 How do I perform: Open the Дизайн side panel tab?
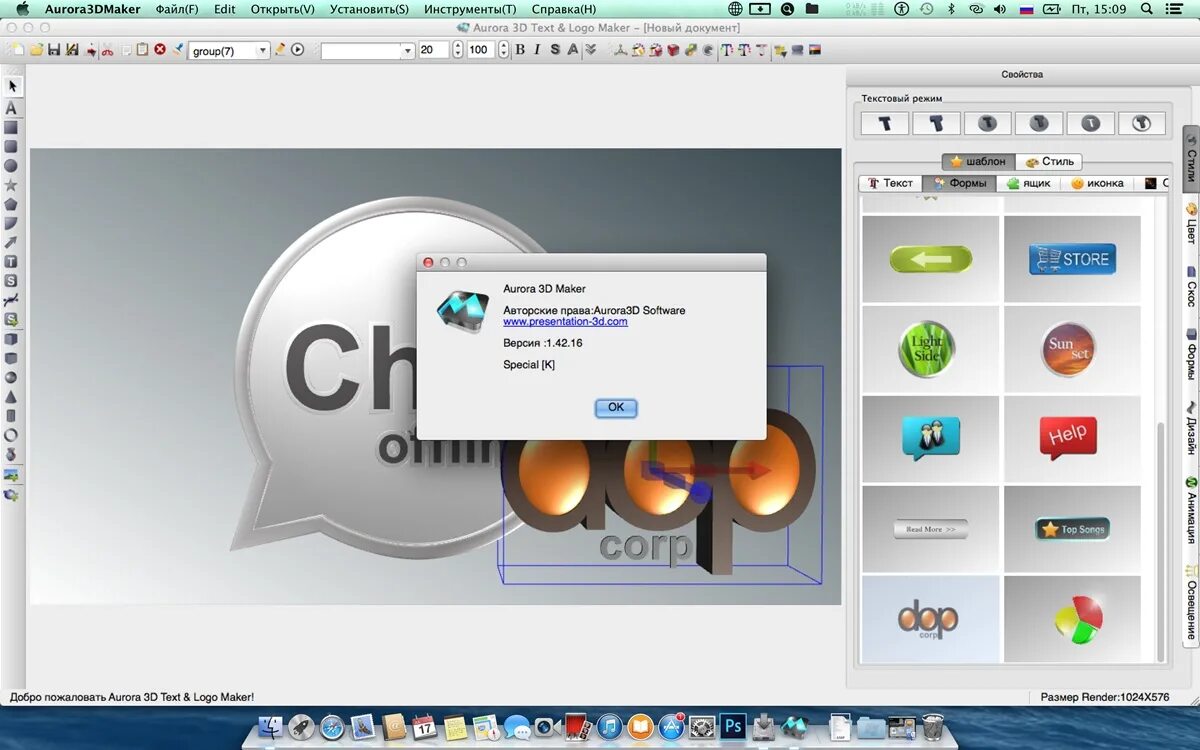click(1191, 428)
